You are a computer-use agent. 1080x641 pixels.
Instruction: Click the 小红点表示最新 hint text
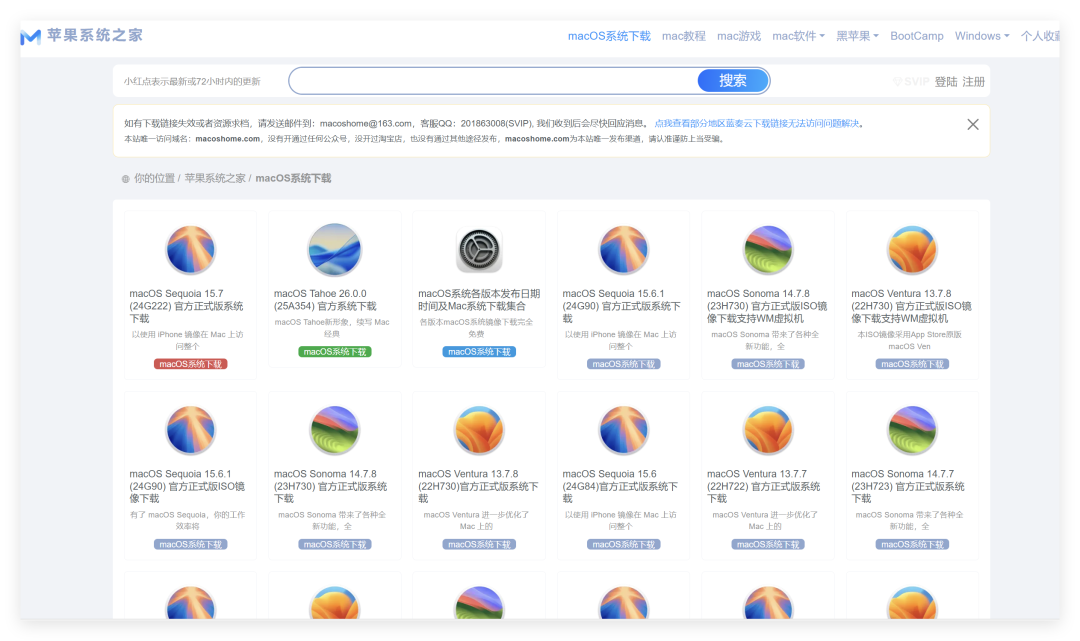[x=192, y=82]
